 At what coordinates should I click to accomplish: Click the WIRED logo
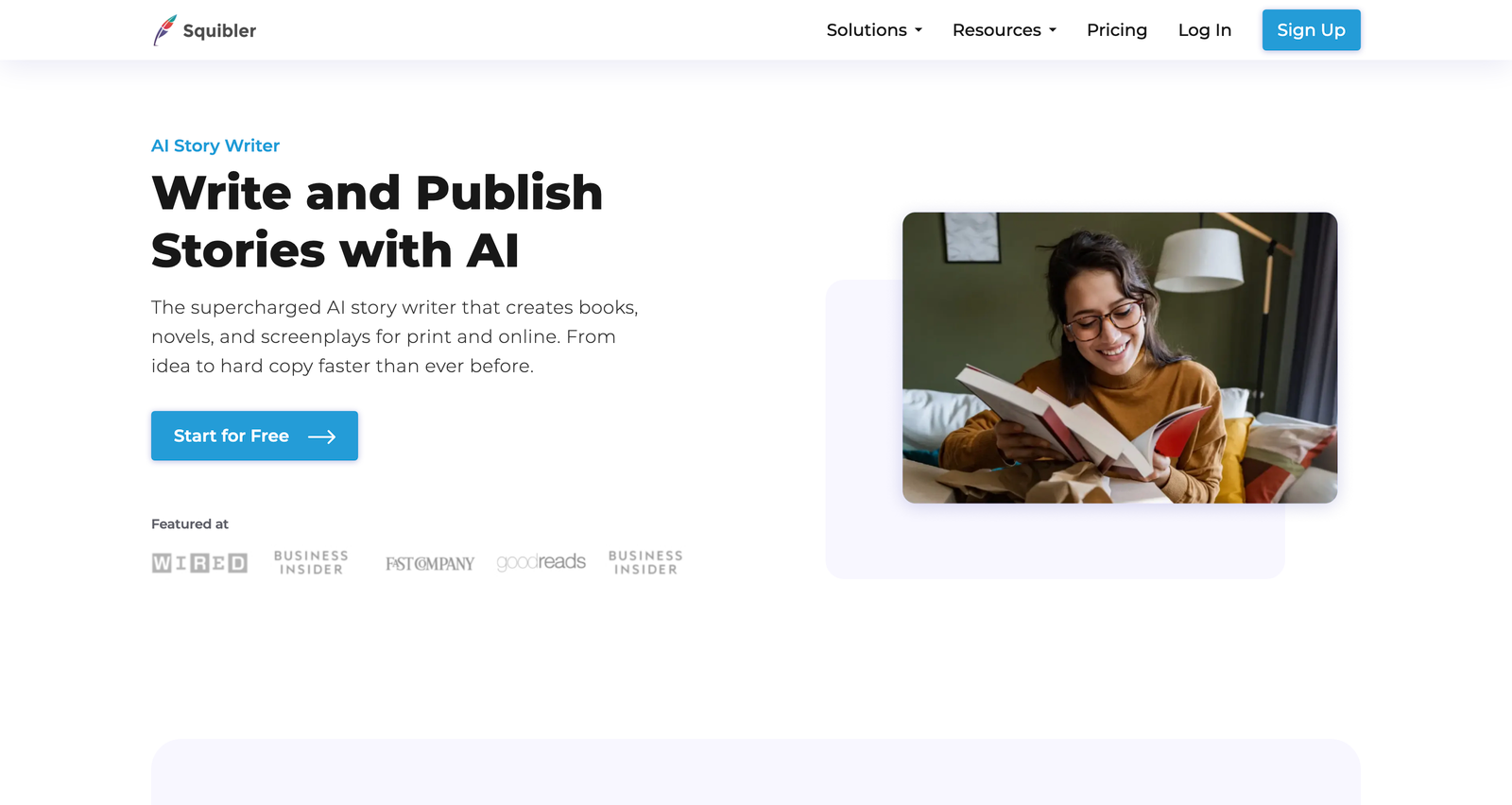coord(199,563)
